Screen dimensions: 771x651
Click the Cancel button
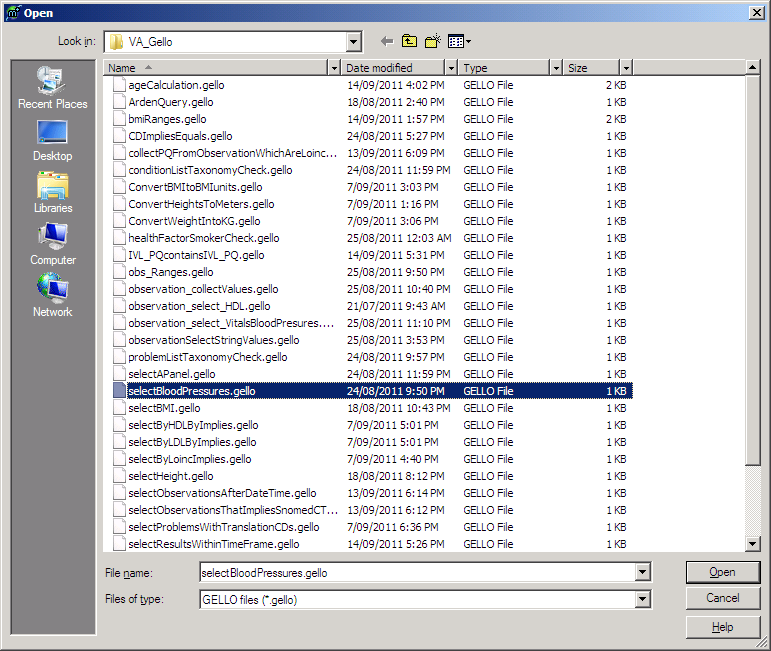pos(723,598)
